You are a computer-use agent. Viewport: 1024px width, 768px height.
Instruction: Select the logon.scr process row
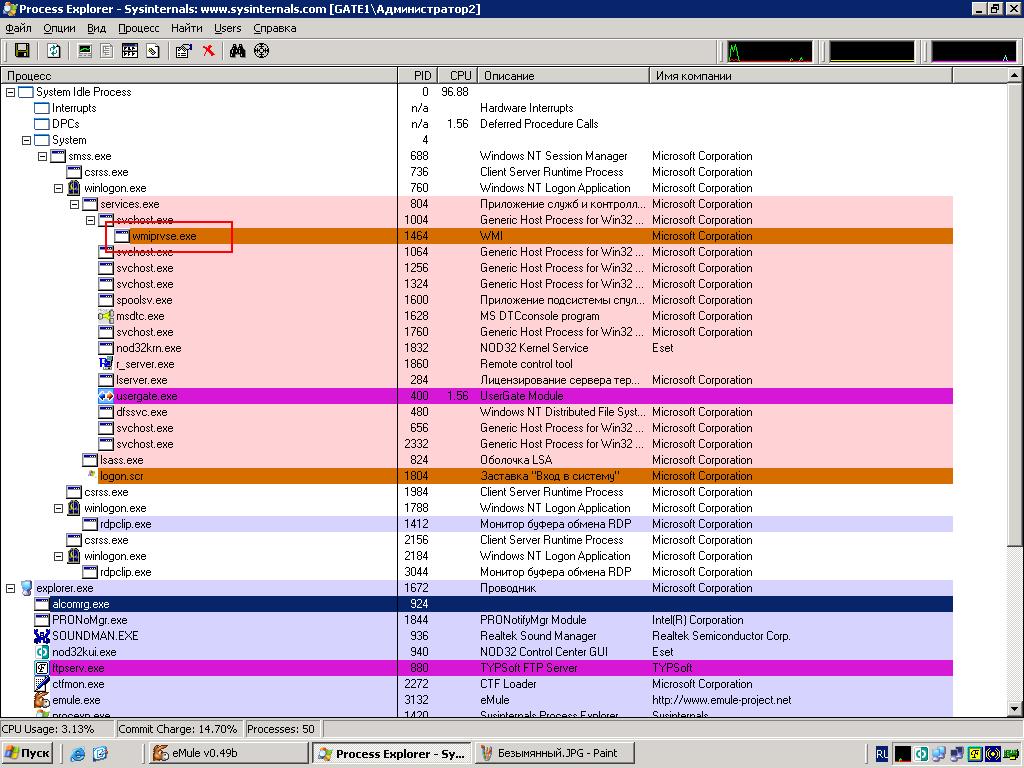point(477,476)
